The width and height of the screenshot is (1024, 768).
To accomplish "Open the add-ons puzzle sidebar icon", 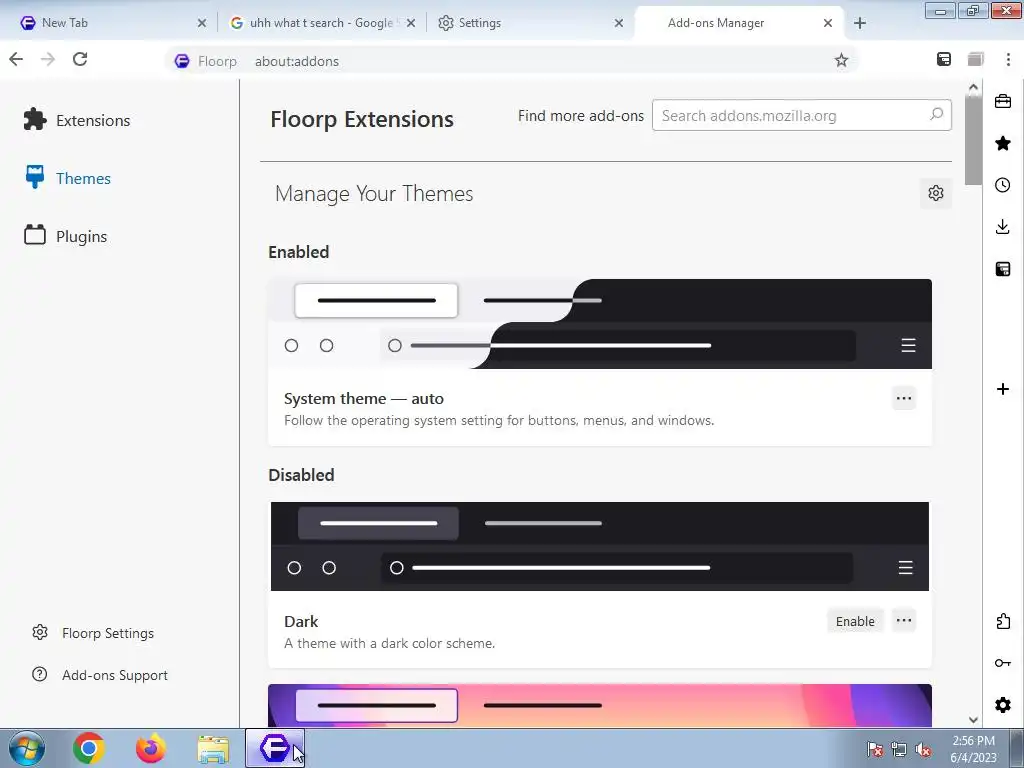I will pyautogui.click(x=1003, y=621).
